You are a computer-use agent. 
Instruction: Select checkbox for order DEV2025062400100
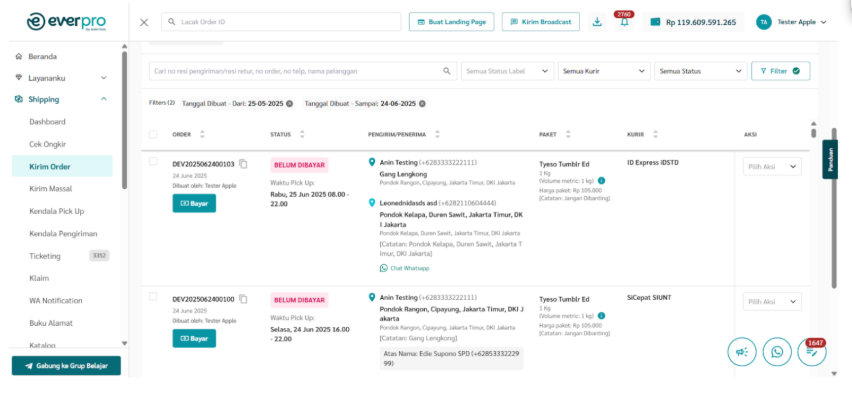click(153, 296)
